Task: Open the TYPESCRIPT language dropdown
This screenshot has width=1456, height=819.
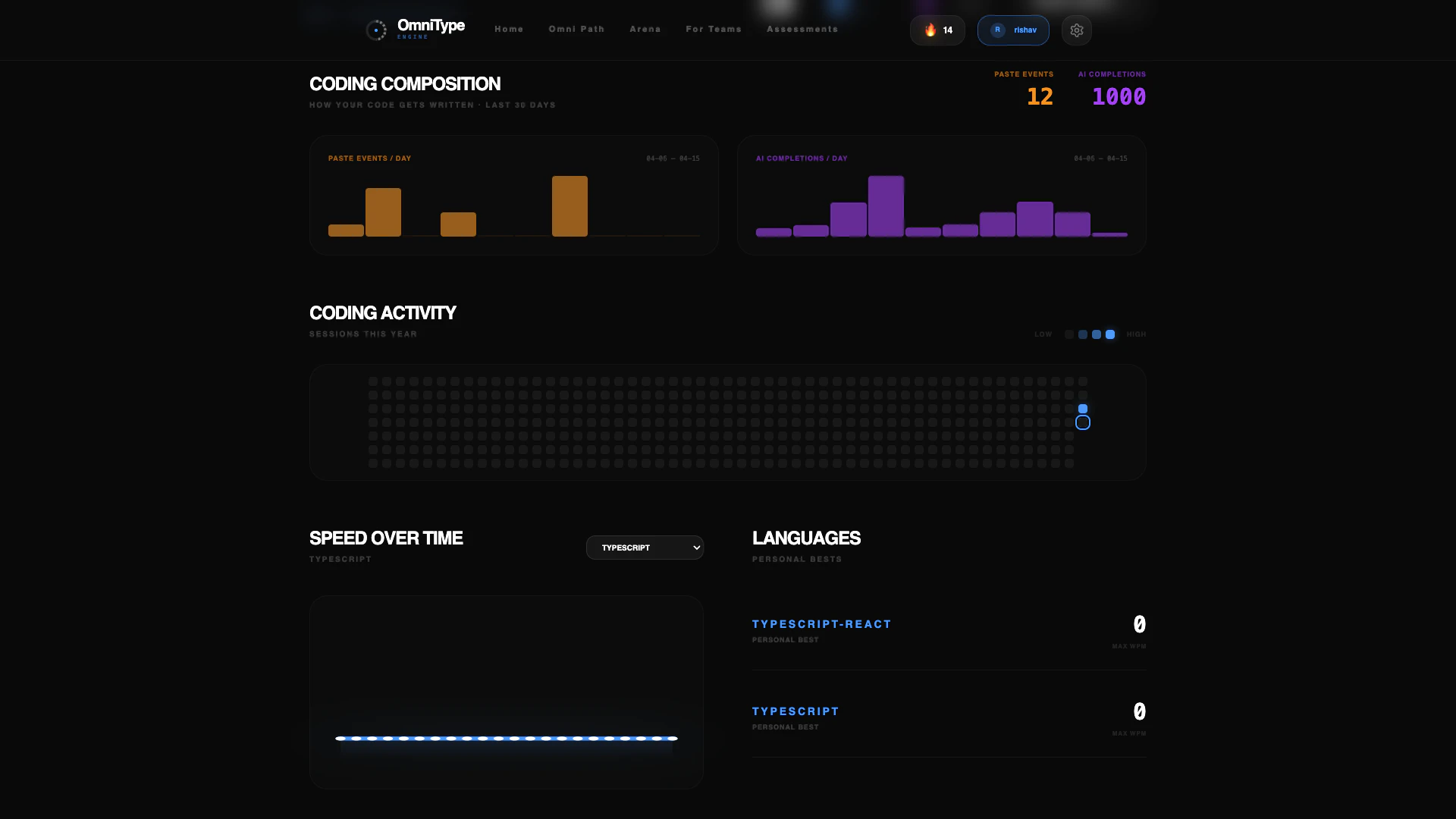Action: pos(645,547)
